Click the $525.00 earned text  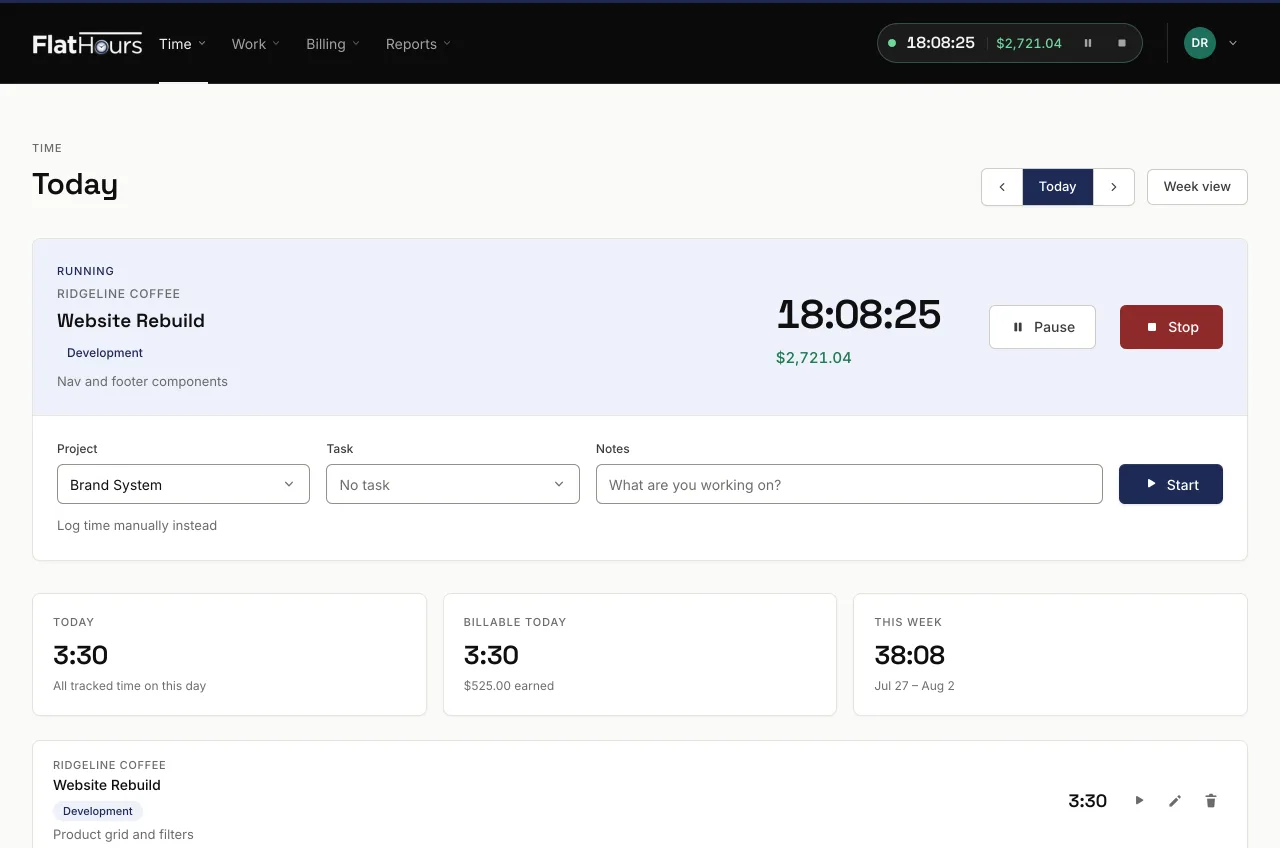point(509,686)
